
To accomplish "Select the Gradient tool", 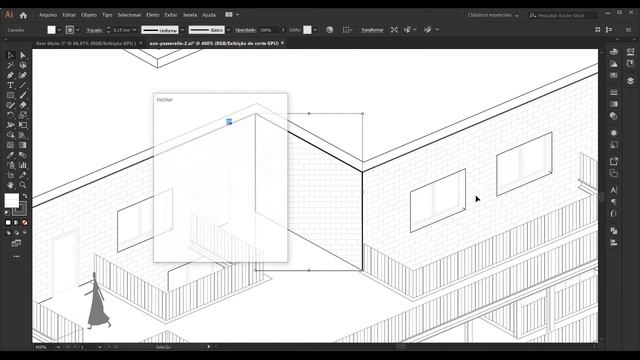I will (x=23, y=145).
